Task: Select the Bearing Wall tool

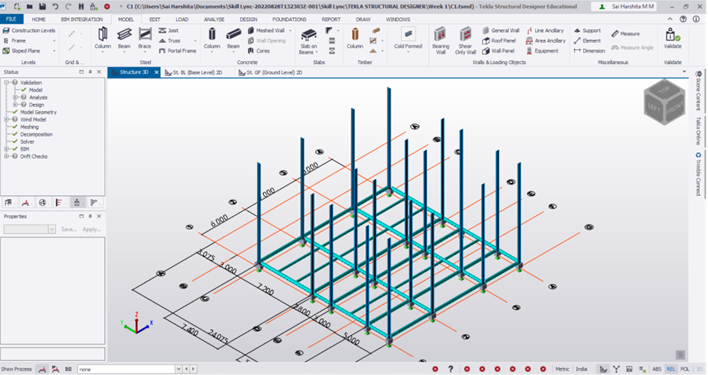Action: pos(440,41)
